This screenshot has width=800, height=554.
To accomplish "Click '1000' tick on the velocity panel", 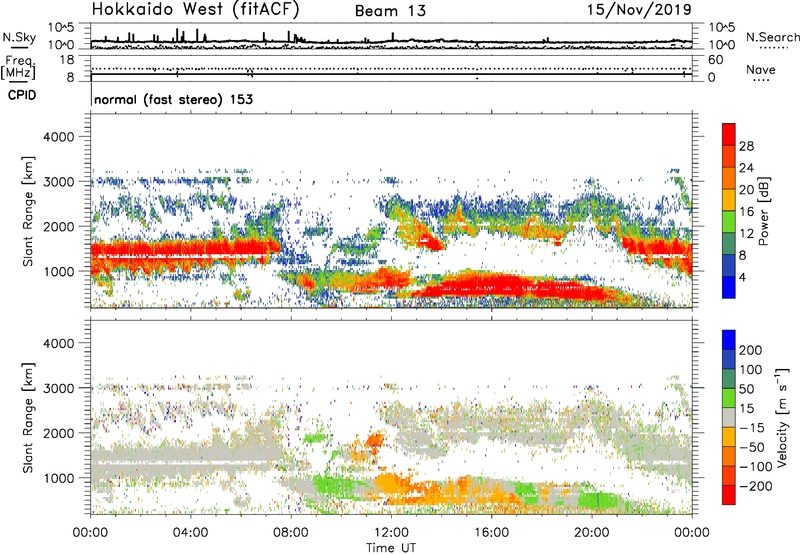I will (x=58, y=478).
